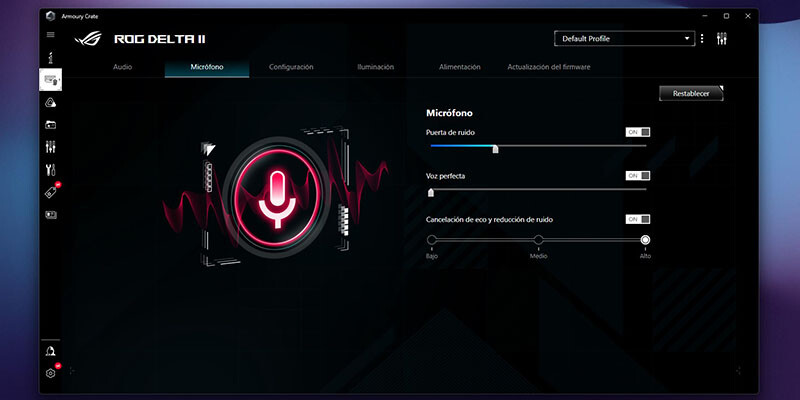Viewport: 800px width, 400px height.
Task: Click the Puerta de ruido slider handle
Action: (495, 148)
